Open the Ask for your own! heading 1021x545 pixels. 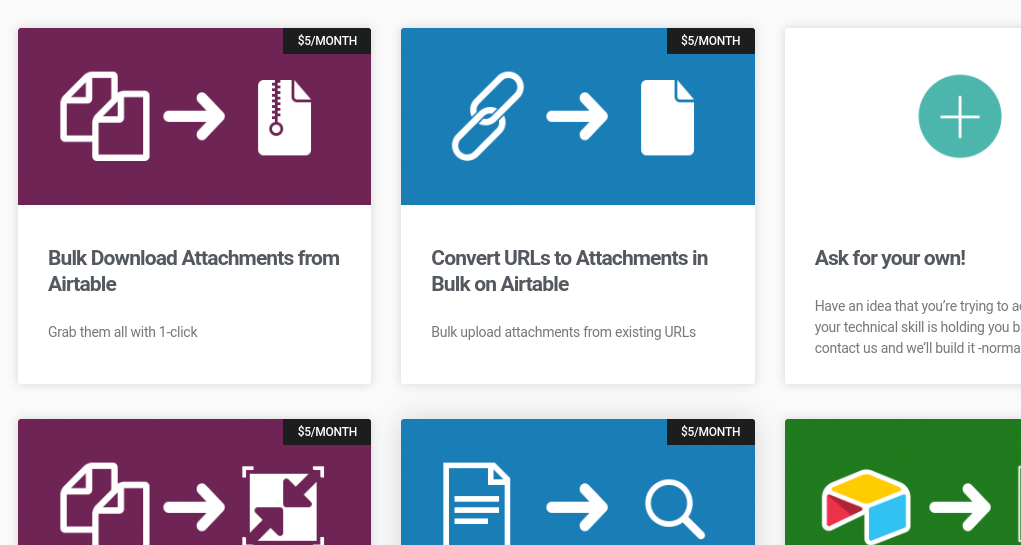tap(890, 258)
